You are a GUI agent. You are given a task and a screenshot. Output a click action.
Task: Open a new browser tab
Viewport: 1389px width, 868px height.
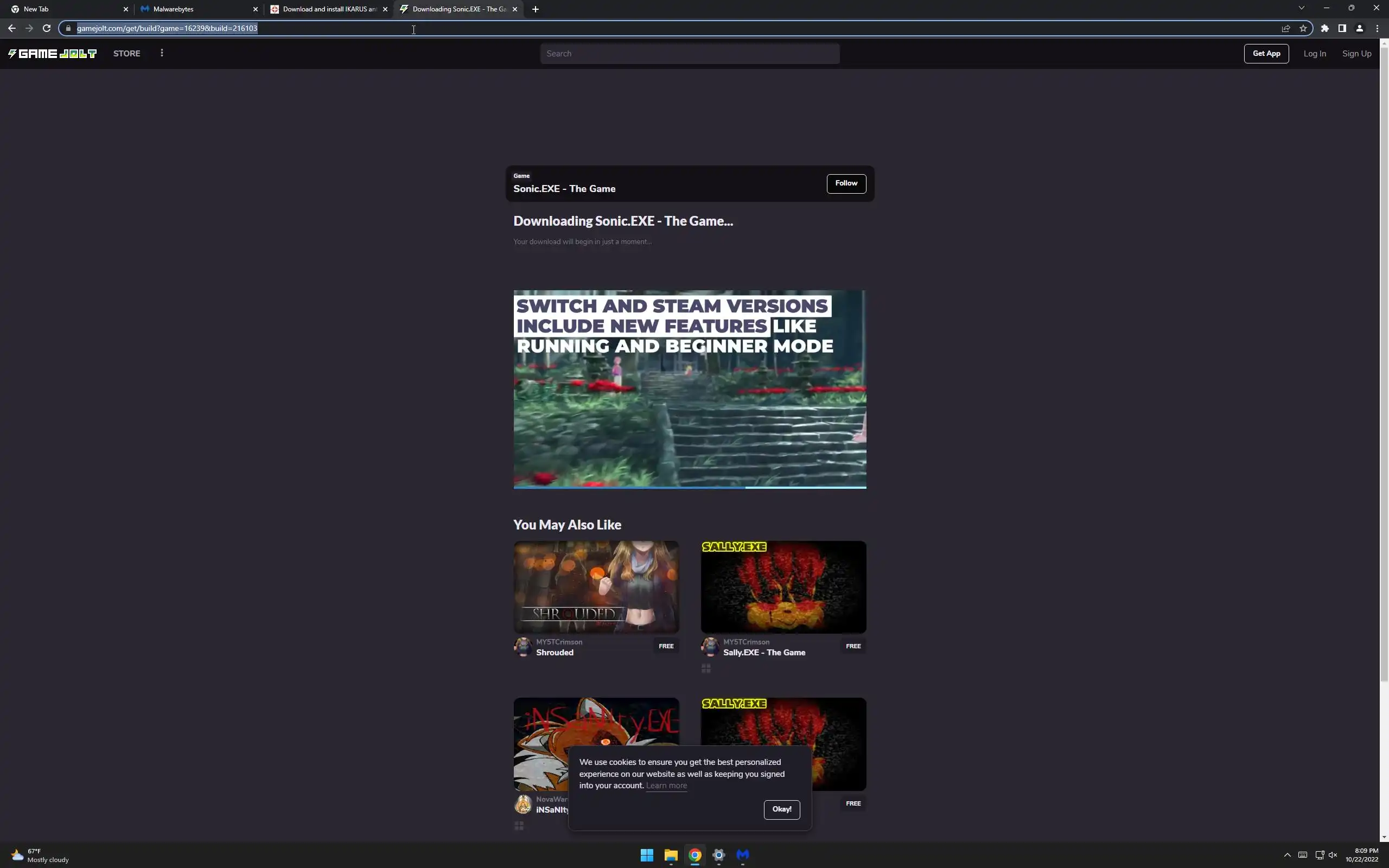point(535,9)
